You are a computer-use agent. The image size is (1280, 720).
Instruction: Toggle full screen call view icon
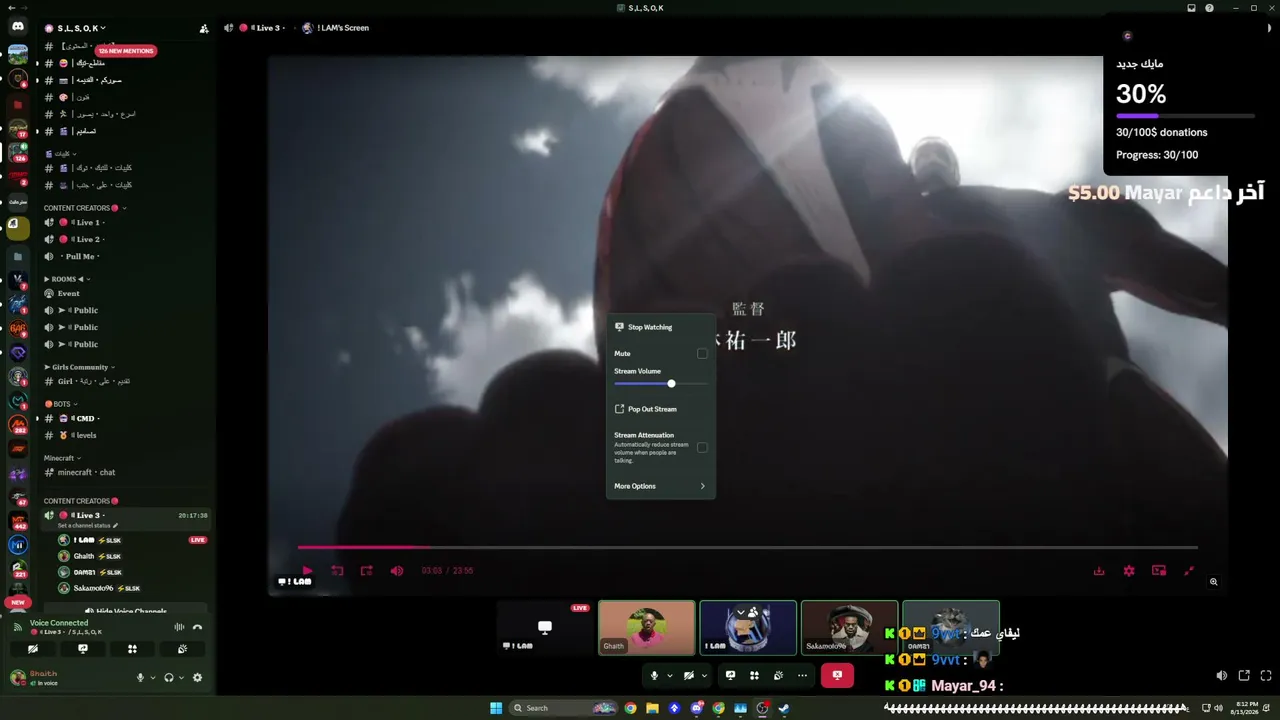(1266, 676)
